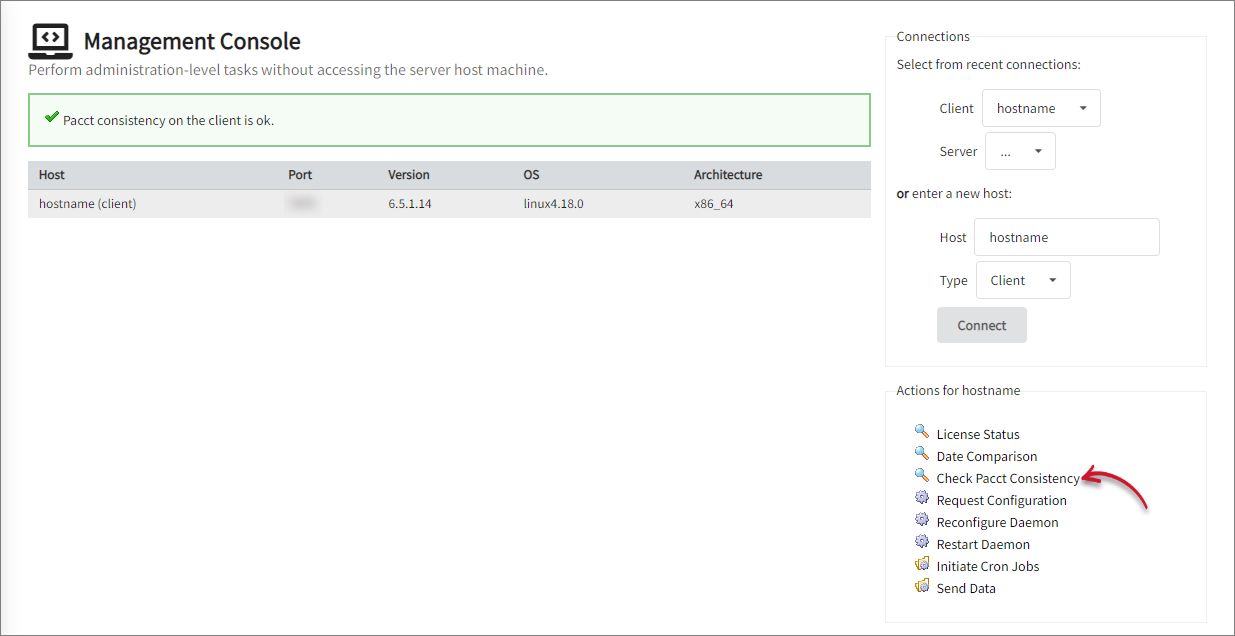Click the green checkmark in the status banner
The image size is (1235, 636).
(x=52, y=117)
